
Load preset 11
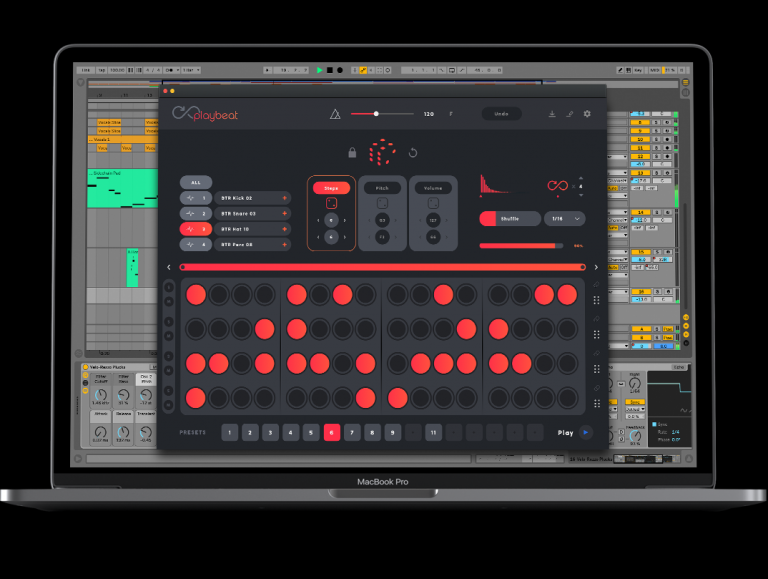coord(433,433)
